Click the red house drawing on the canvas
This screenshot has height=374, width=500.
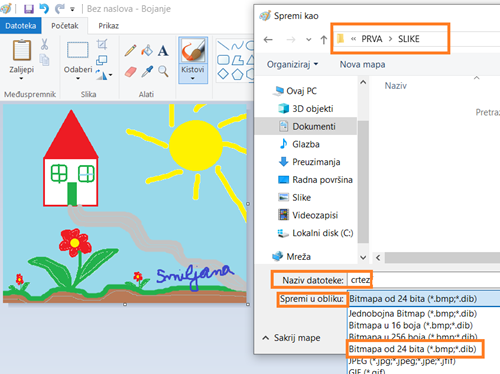tap(71, 159)
